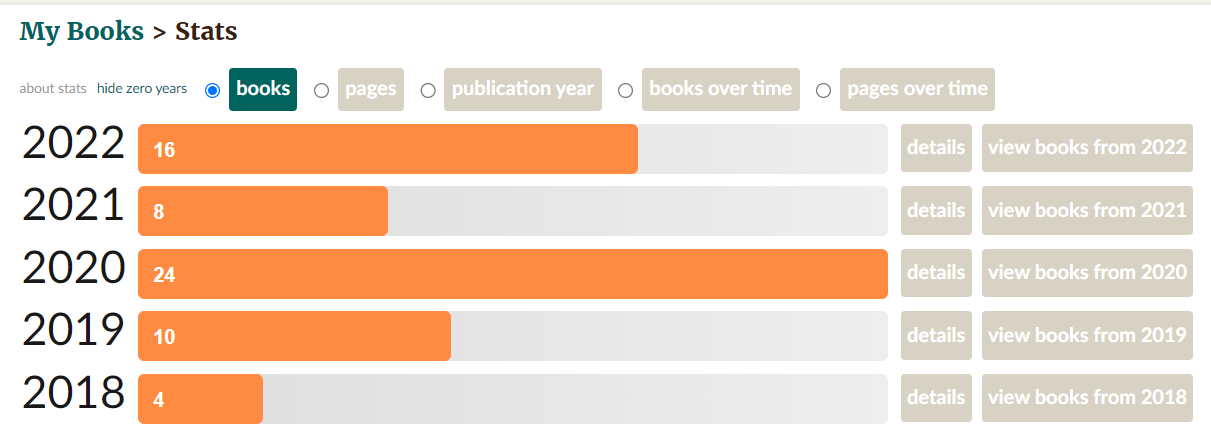Select the publication year radio button

click(428, 90)
